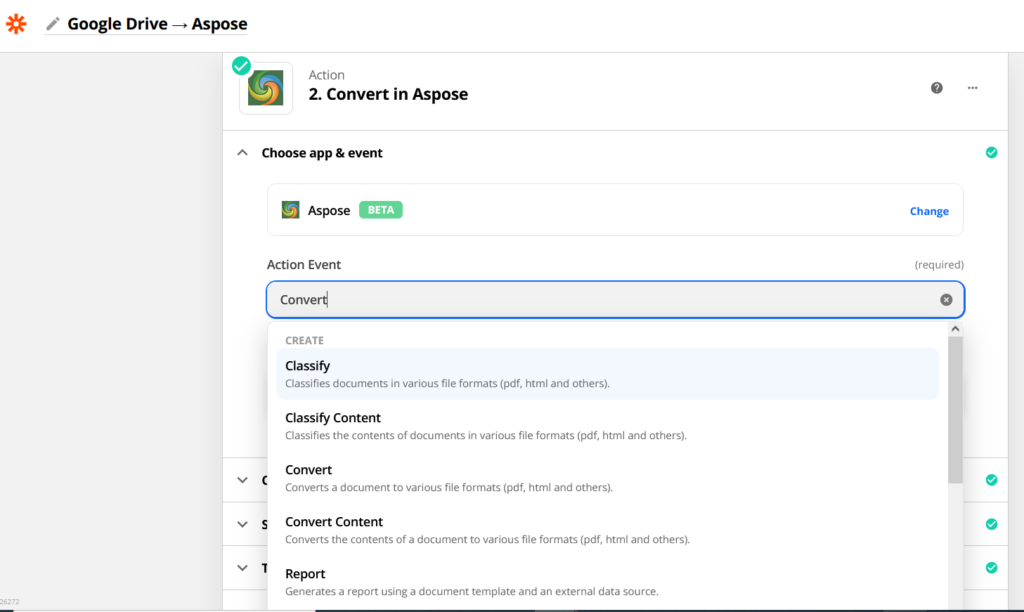Click the dropdown list scrollbar up arrow

[x=955, y=329]
